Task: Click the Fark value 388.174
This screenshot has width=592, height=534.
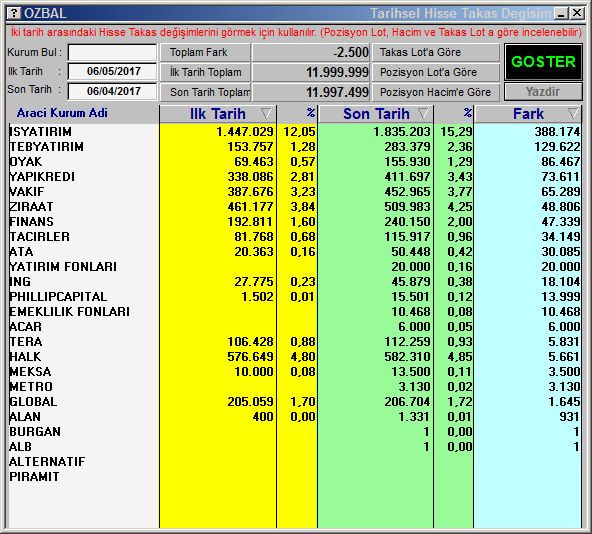Action: click(x=557, y=131)
